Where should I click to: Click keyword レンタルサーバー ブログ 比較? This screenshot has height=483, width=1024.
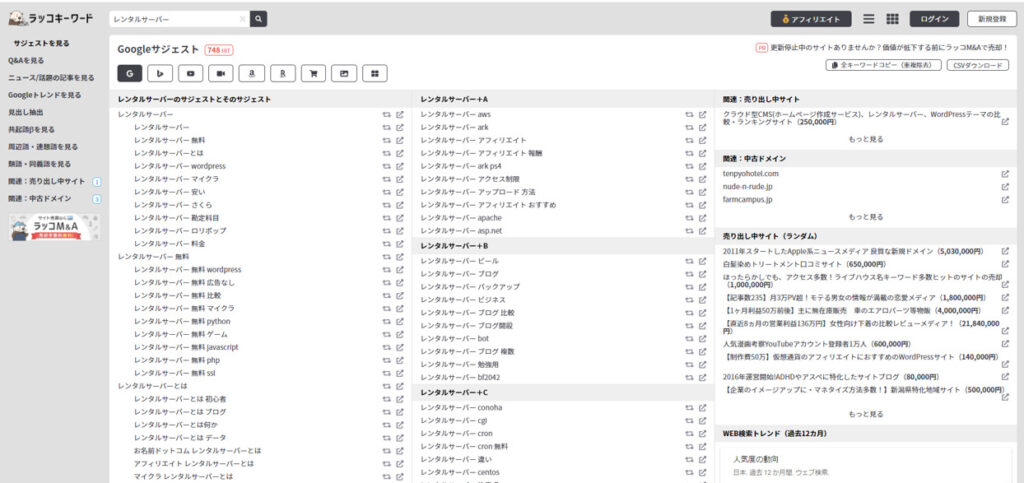click(467, 313)
